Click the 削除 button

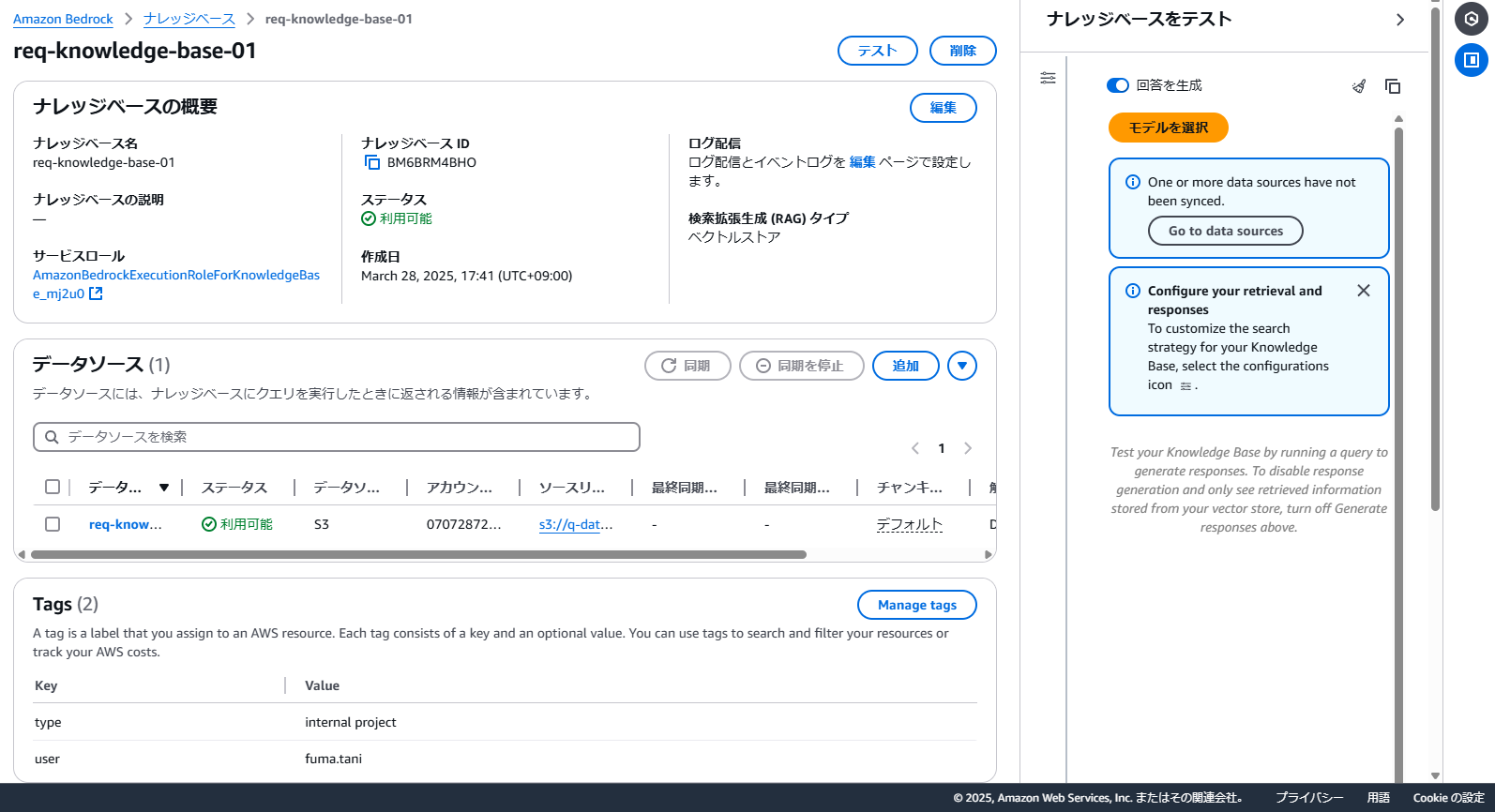(963, 51)
